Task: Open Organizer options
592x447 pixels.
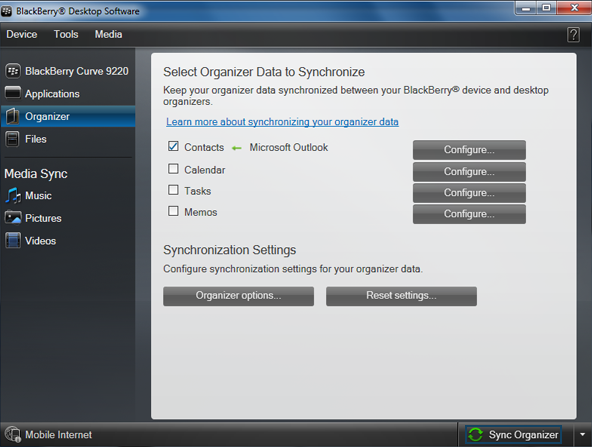Action: pyautogui.click(x=238, y=296)
